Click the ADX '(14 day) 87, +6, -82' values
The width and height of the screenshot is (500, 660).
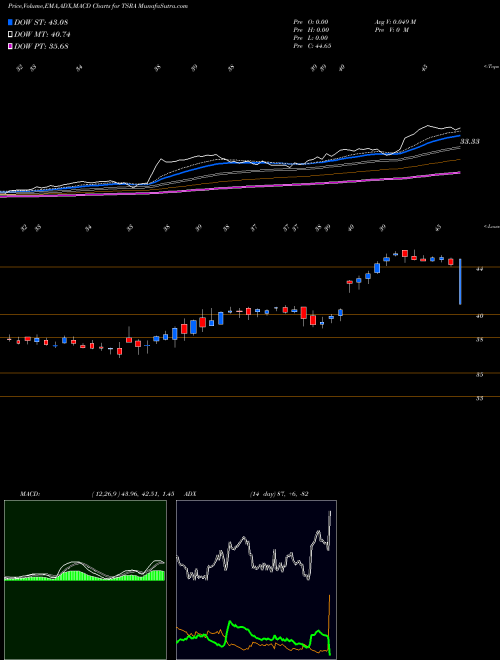pos(279,494)
